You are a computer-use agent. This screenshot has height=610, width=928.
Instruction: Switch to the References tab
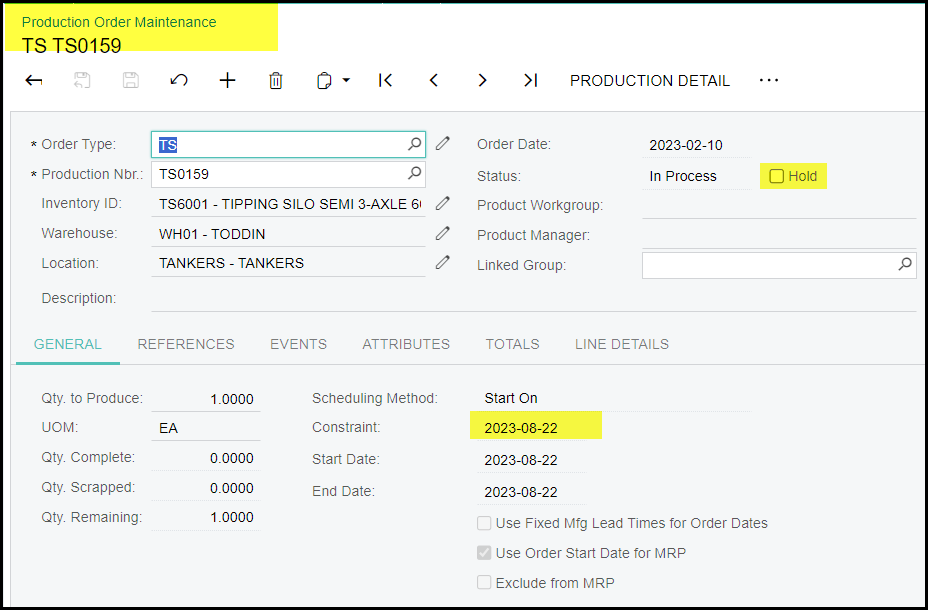coord(186,344)
